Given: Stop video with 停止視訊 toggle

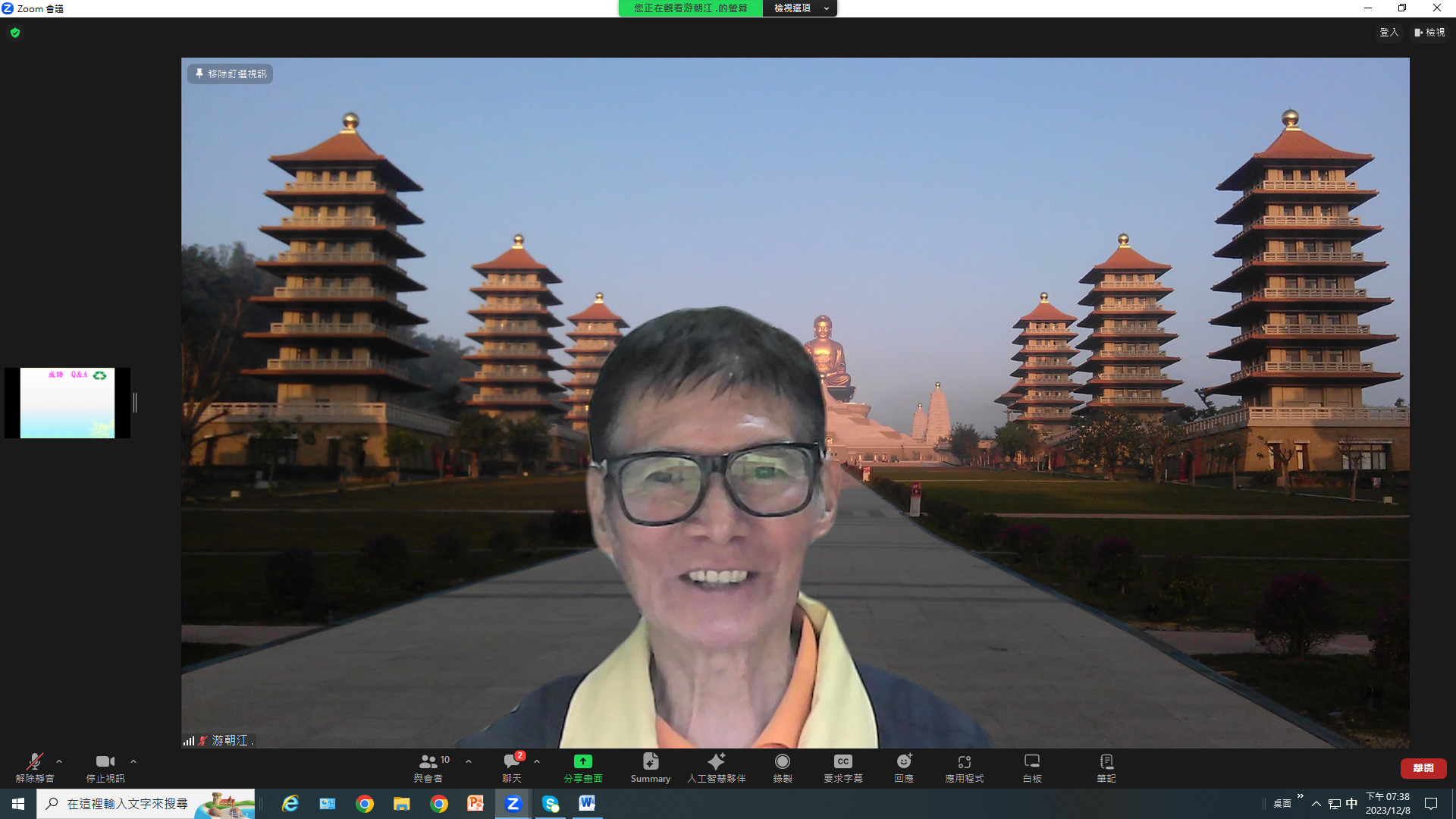Looking at the screenshot, I should [x=105, y=767].
